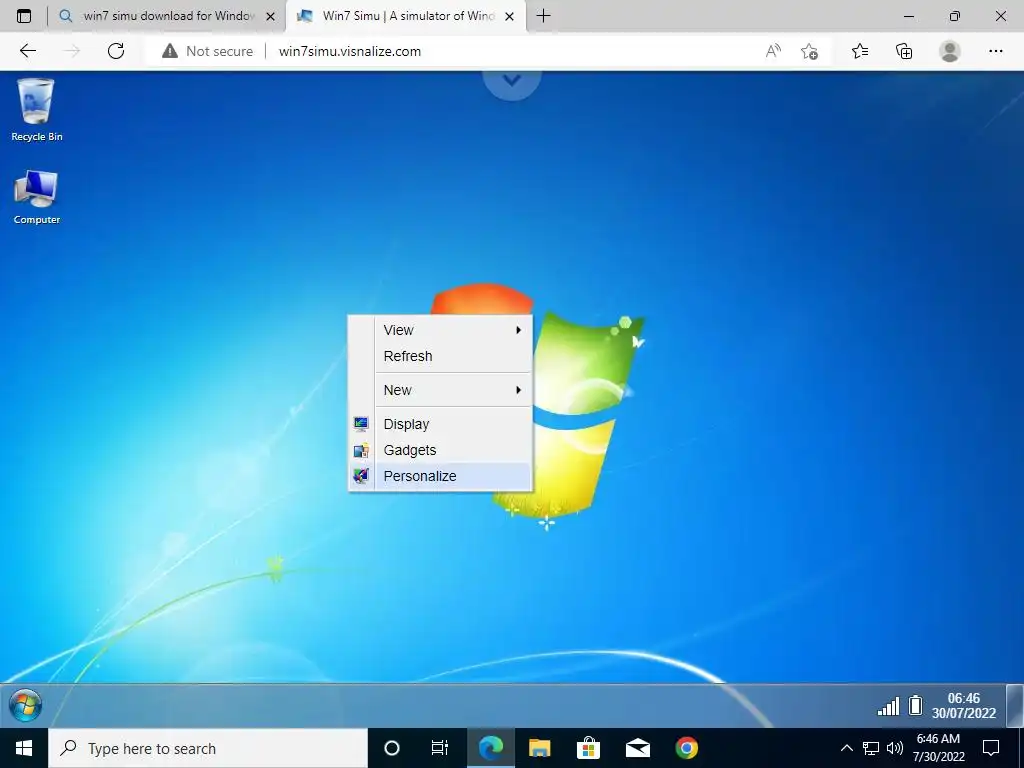This screenshot has width=1024, height=768.
Task: Open the New submenu
Action: pos(453,390)
